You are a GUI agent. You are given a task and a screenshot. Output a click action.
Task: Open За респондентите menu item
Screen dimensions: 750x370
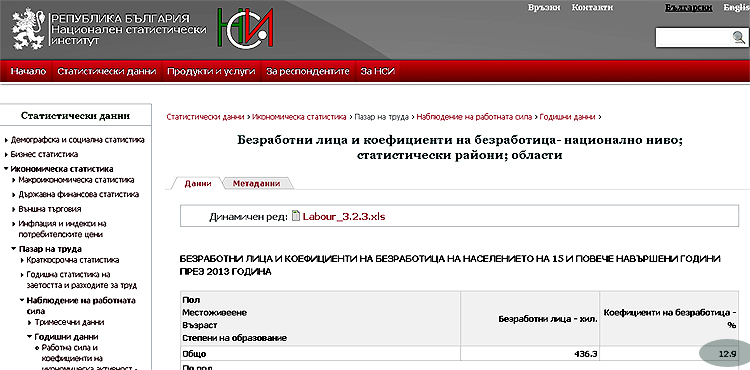tap(308, 72)
